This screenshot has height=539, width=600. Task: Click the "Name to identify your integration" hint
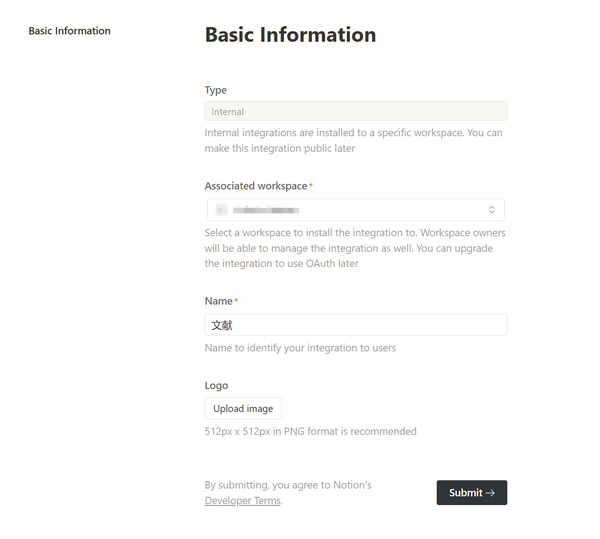[300, 348]
